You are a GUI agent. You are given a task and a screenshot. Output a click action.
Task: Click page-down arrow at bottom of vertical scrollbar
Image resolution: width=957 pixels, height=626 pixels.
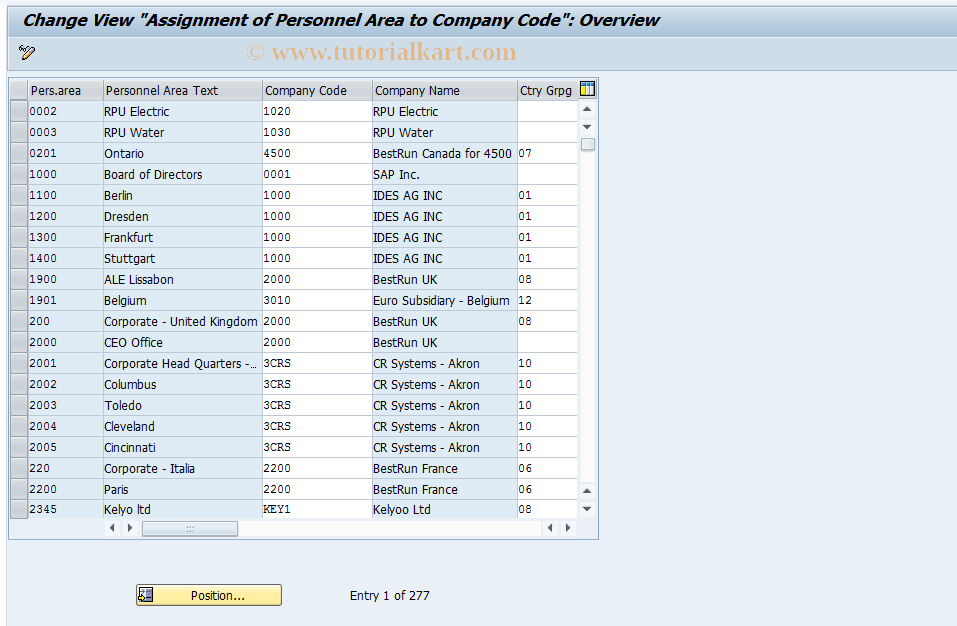pos(587,509)
